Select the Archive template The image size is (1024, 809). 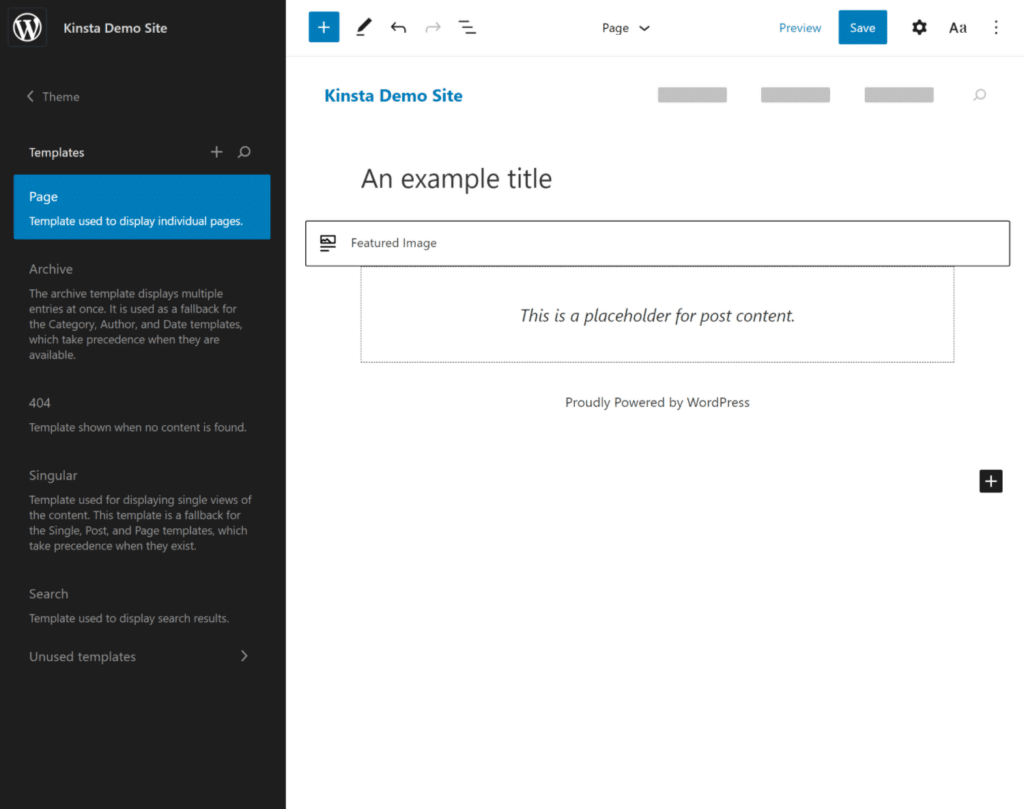[51, 269]
